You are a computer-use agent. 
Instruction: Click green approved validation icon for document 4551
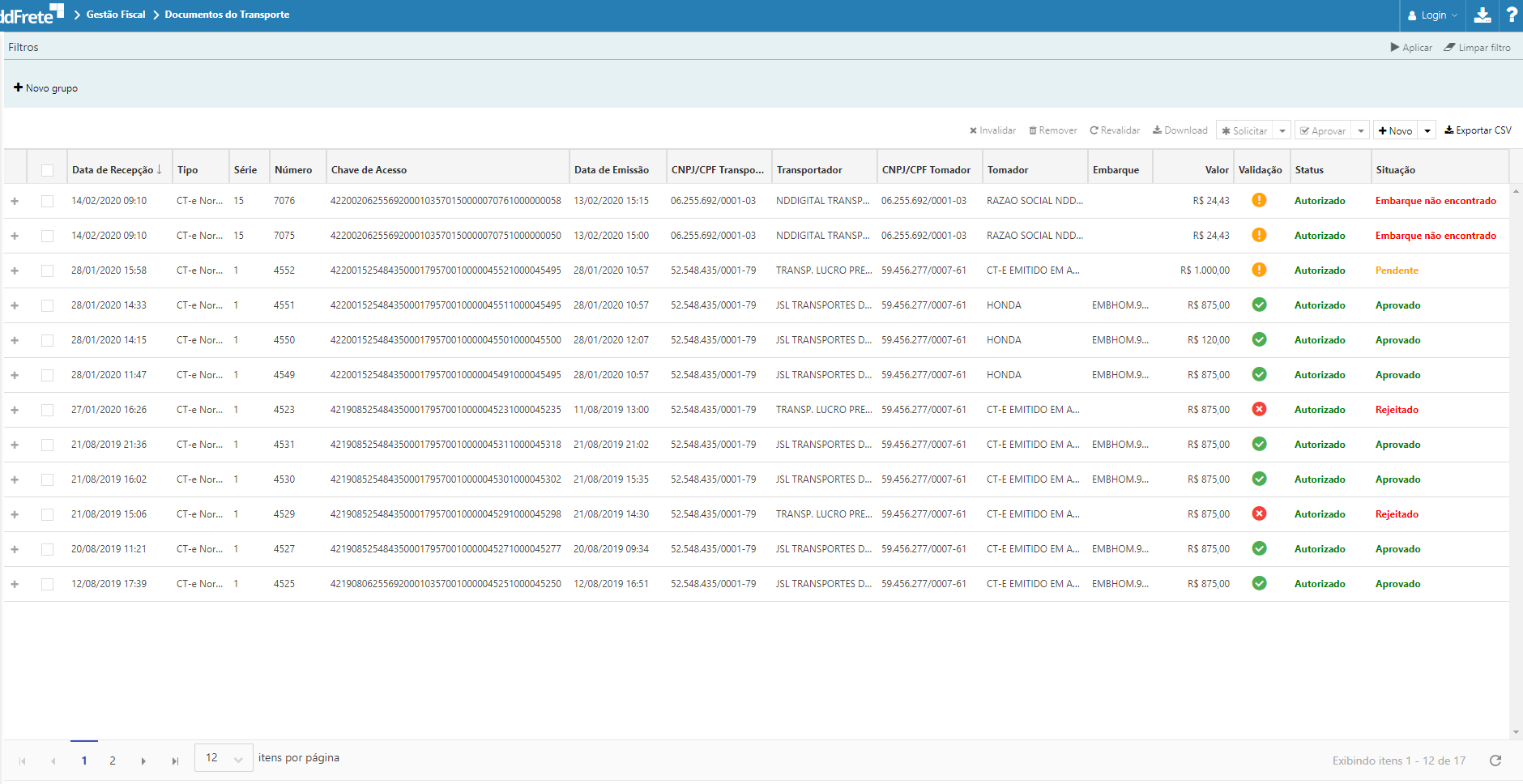(1259, 305)
